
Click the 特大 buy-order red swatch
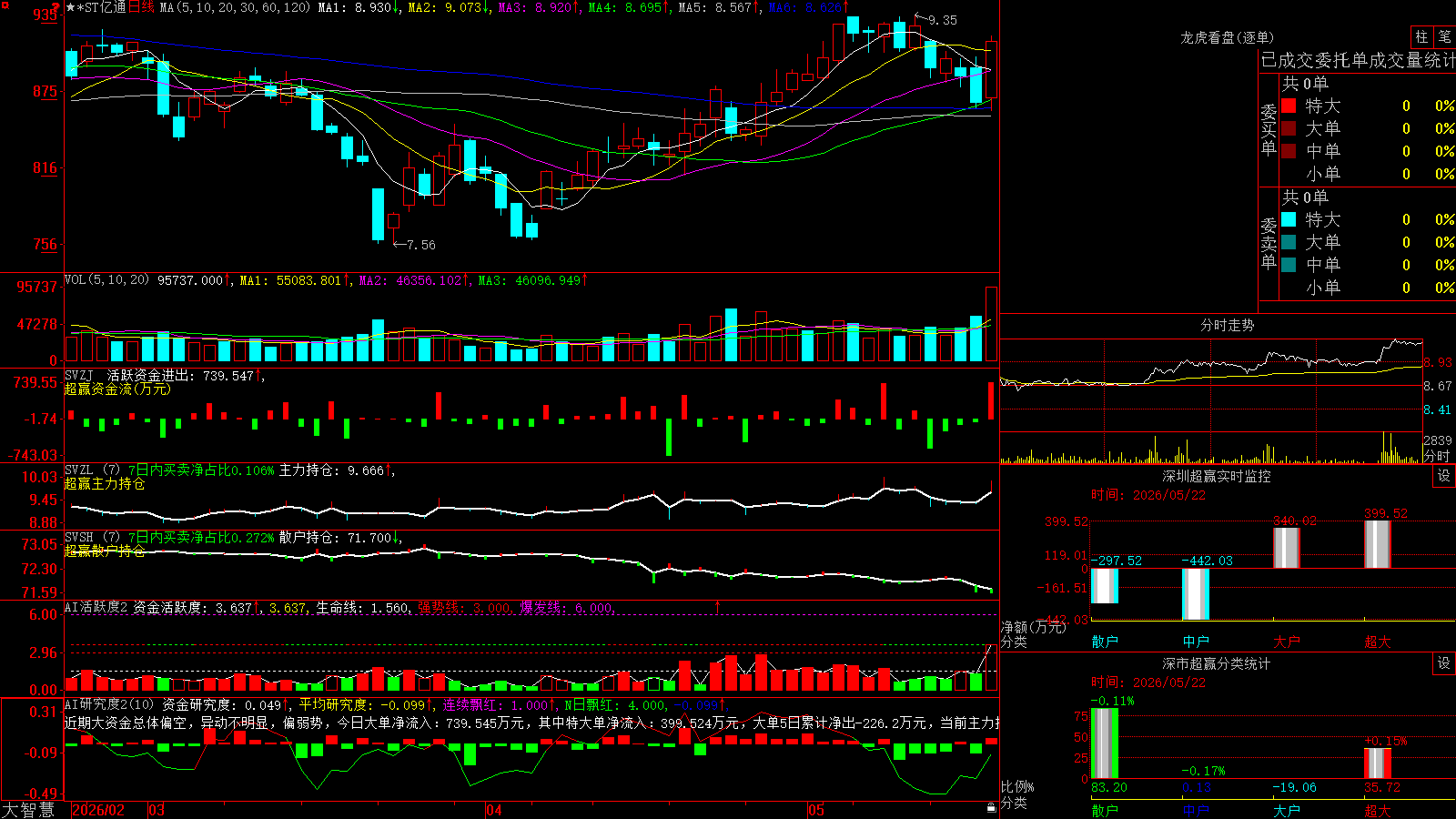(1289, 106)
